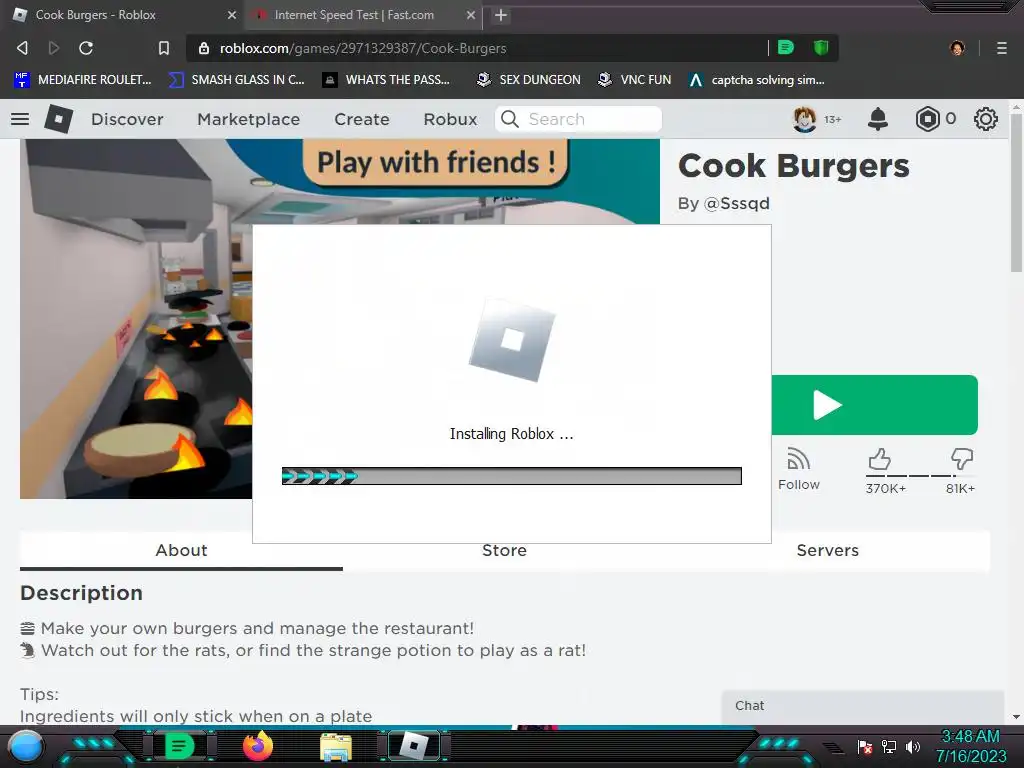Click the network tray icon
Screen dimensions: 1024x768
tap(889, 746)
